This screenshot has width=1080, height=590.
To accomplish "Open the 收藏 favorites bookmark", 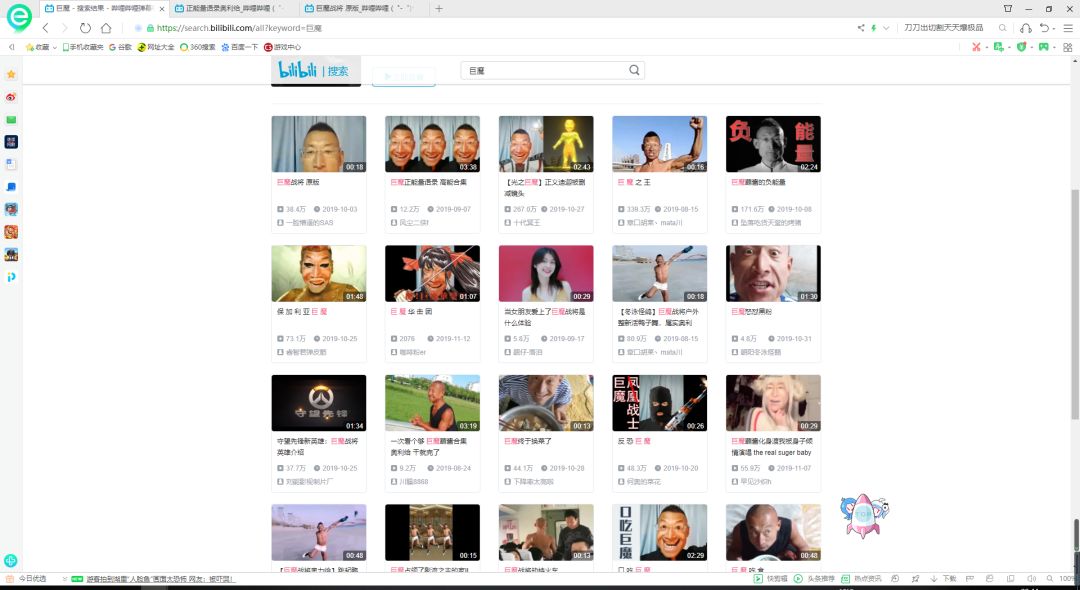I will (38, 47).
